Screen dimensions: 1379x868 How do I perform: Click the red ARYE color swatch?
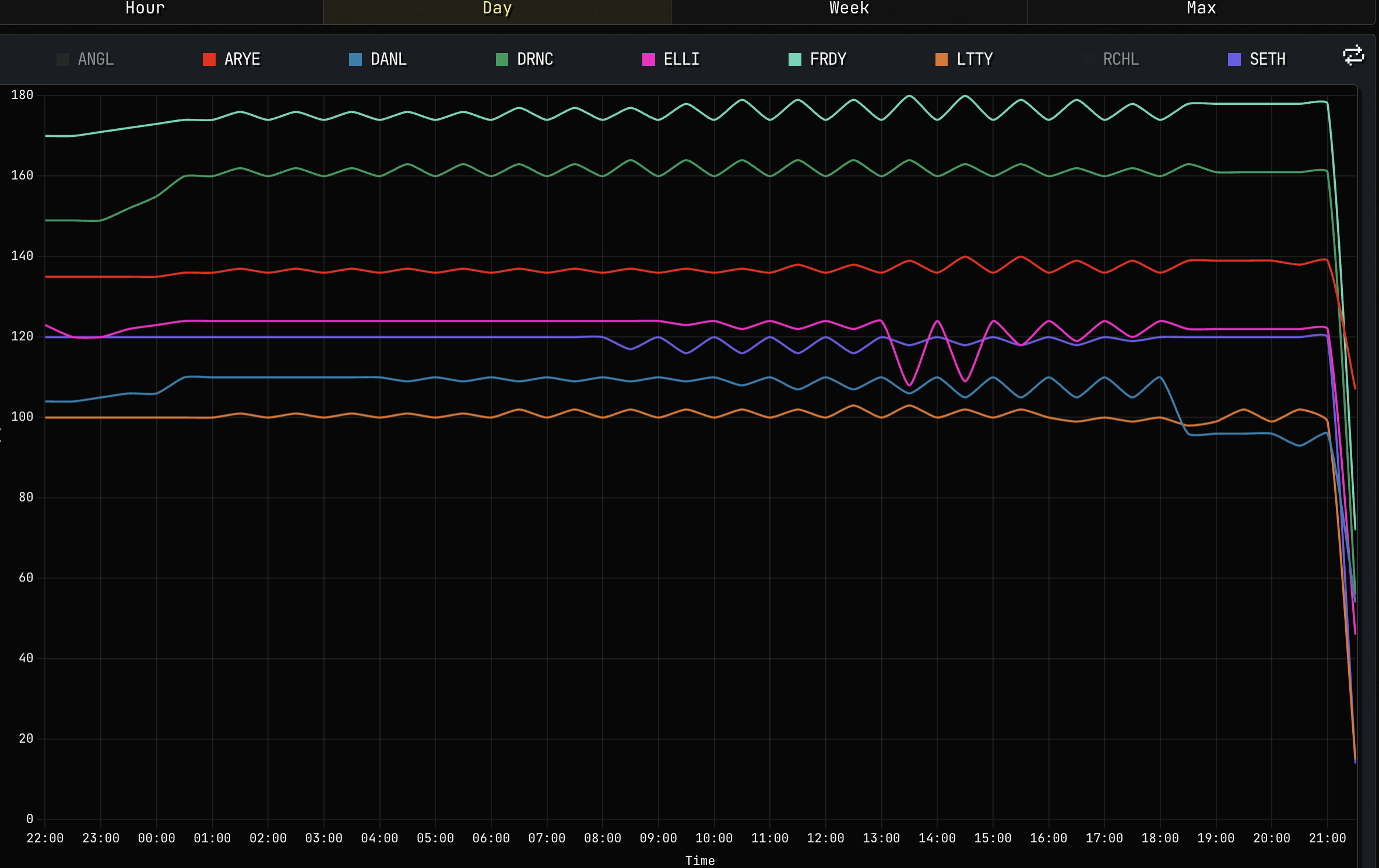click(x=209, y=59)
